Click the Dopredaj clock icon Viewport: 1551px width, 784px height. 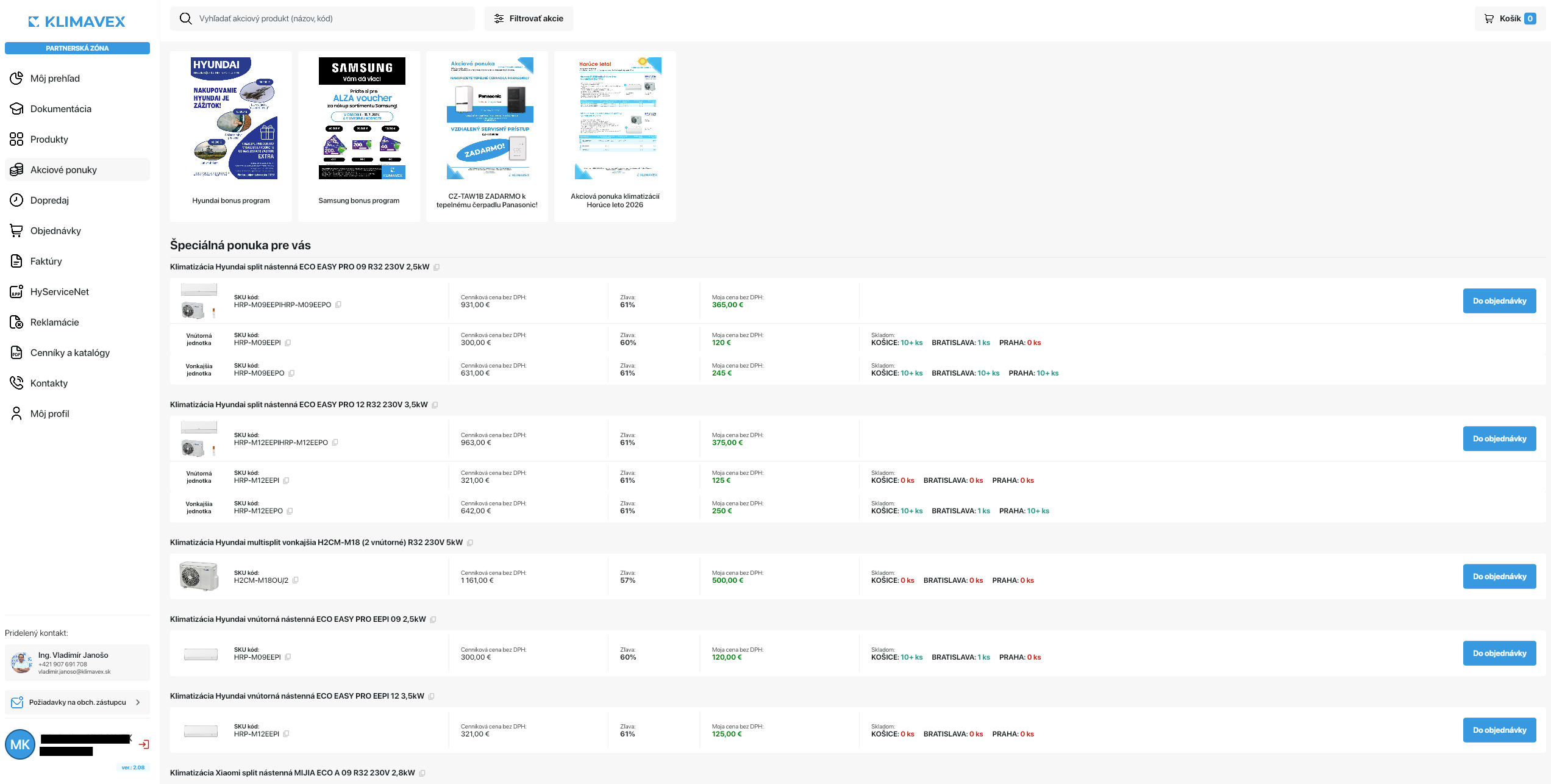16,200
